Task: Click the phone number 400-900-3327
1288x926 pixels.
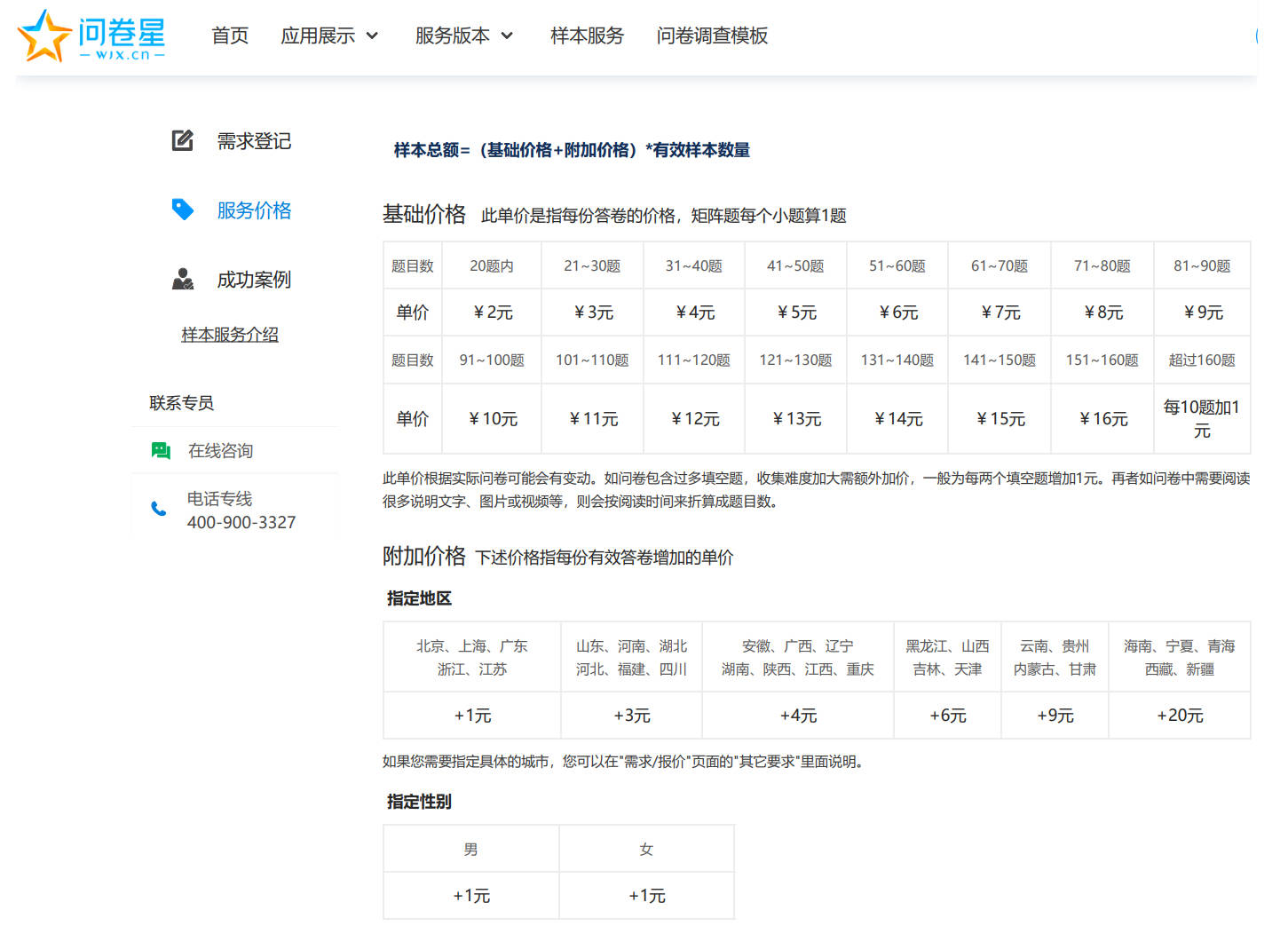Action: click(241, 522)
